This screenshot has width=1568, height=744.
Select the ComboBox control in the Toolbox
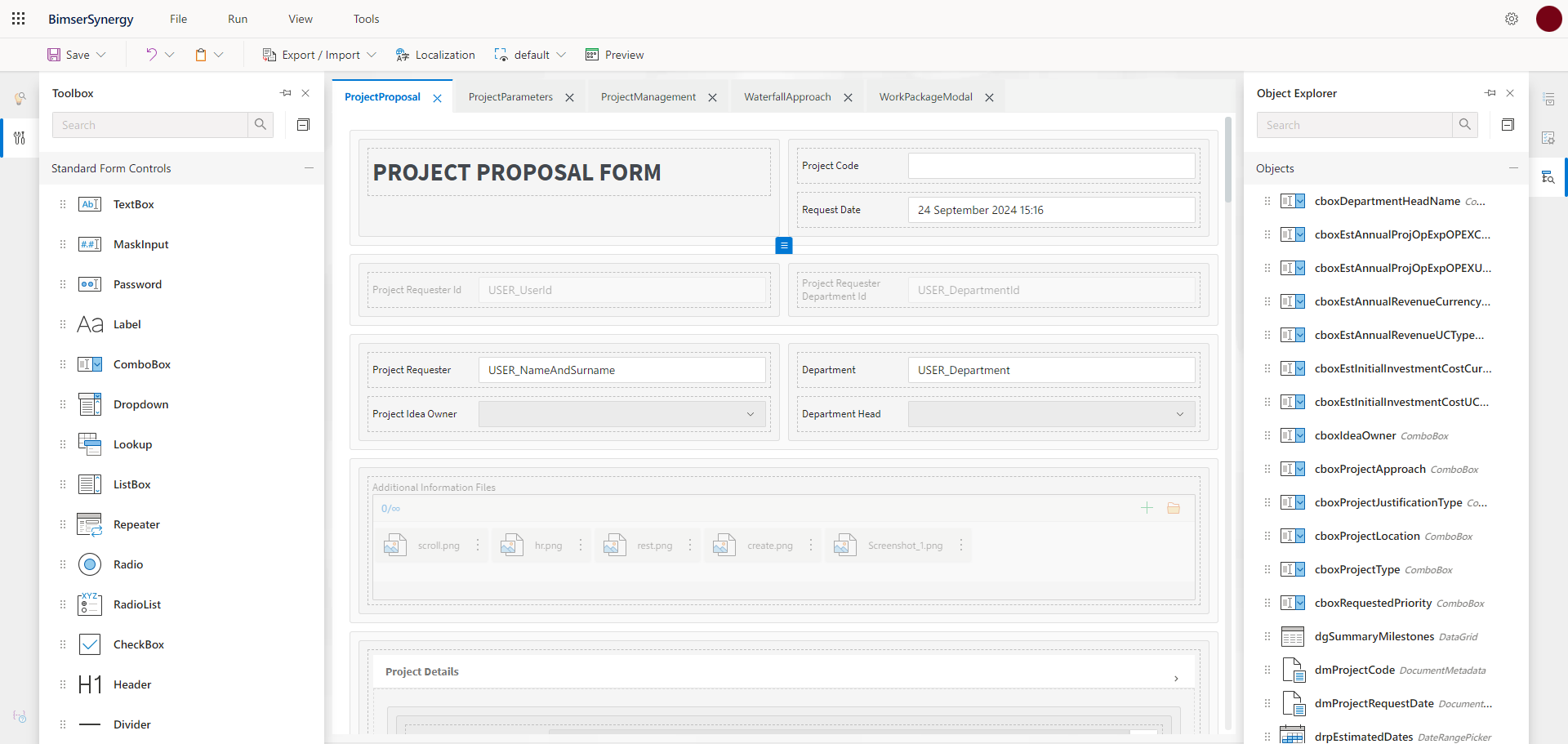click(141, 364)
